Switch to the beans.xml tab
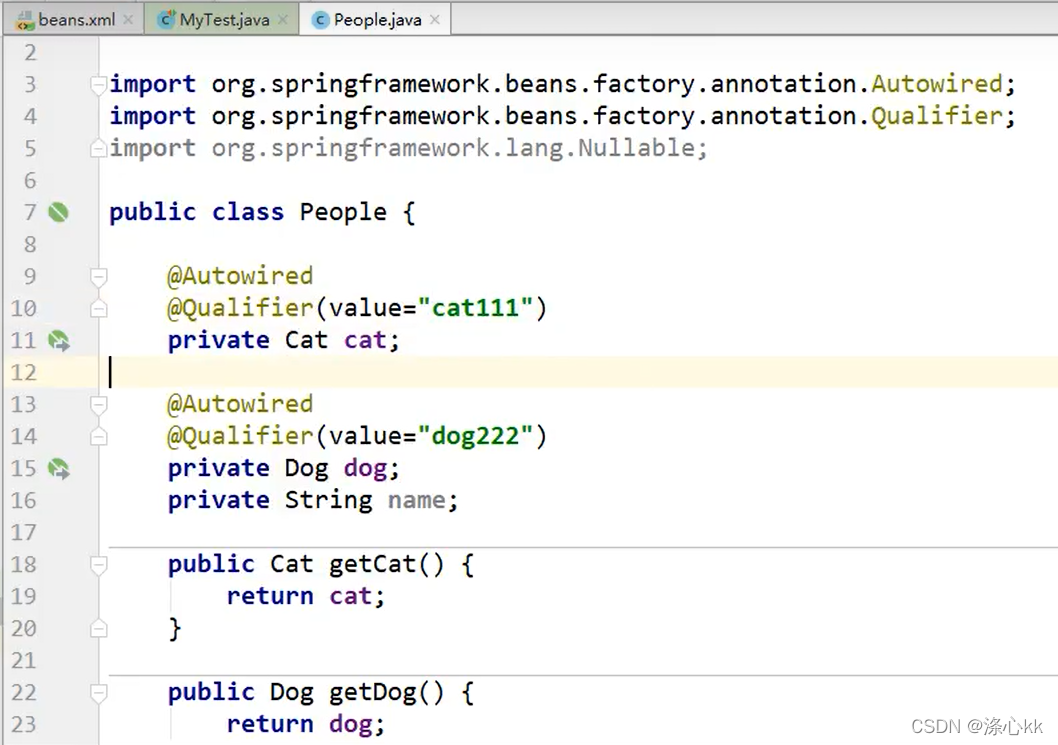 pyautogui.click(x=72, y=20)
